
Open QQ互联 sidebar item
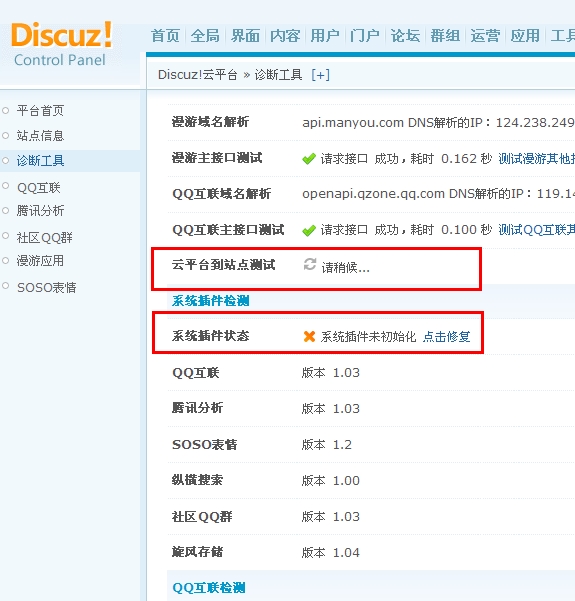[x=39, y=187]
